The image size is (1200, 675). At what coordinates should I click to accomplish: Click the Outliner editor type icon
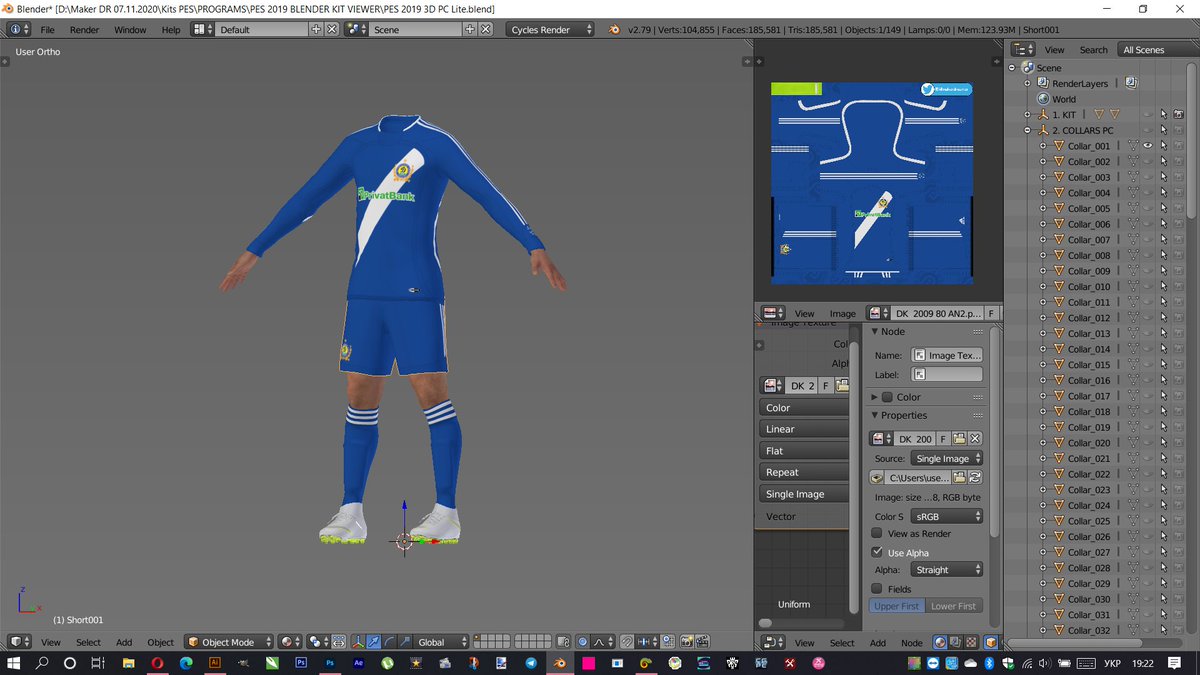coord(1024,49)
